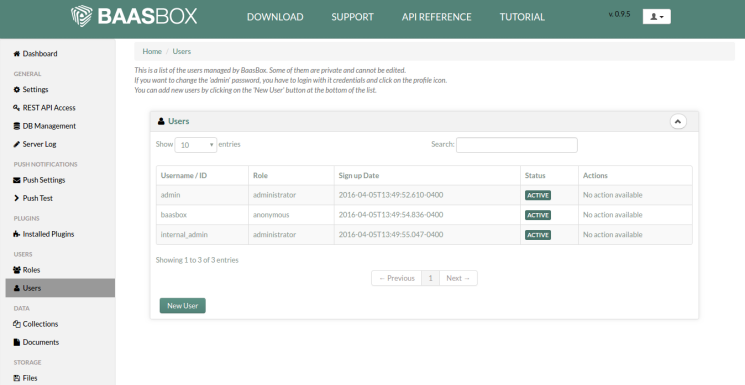Click the Users breadcrumb link
Viewport: 745px width, 385px height.
click(x=181, y=51)
